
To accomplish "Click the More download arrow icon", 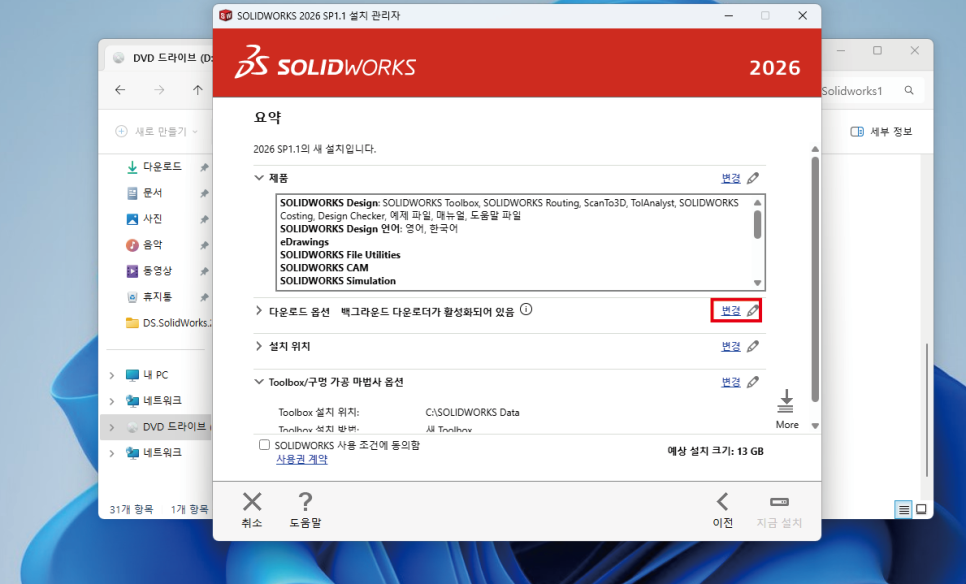I will (786, 401).
